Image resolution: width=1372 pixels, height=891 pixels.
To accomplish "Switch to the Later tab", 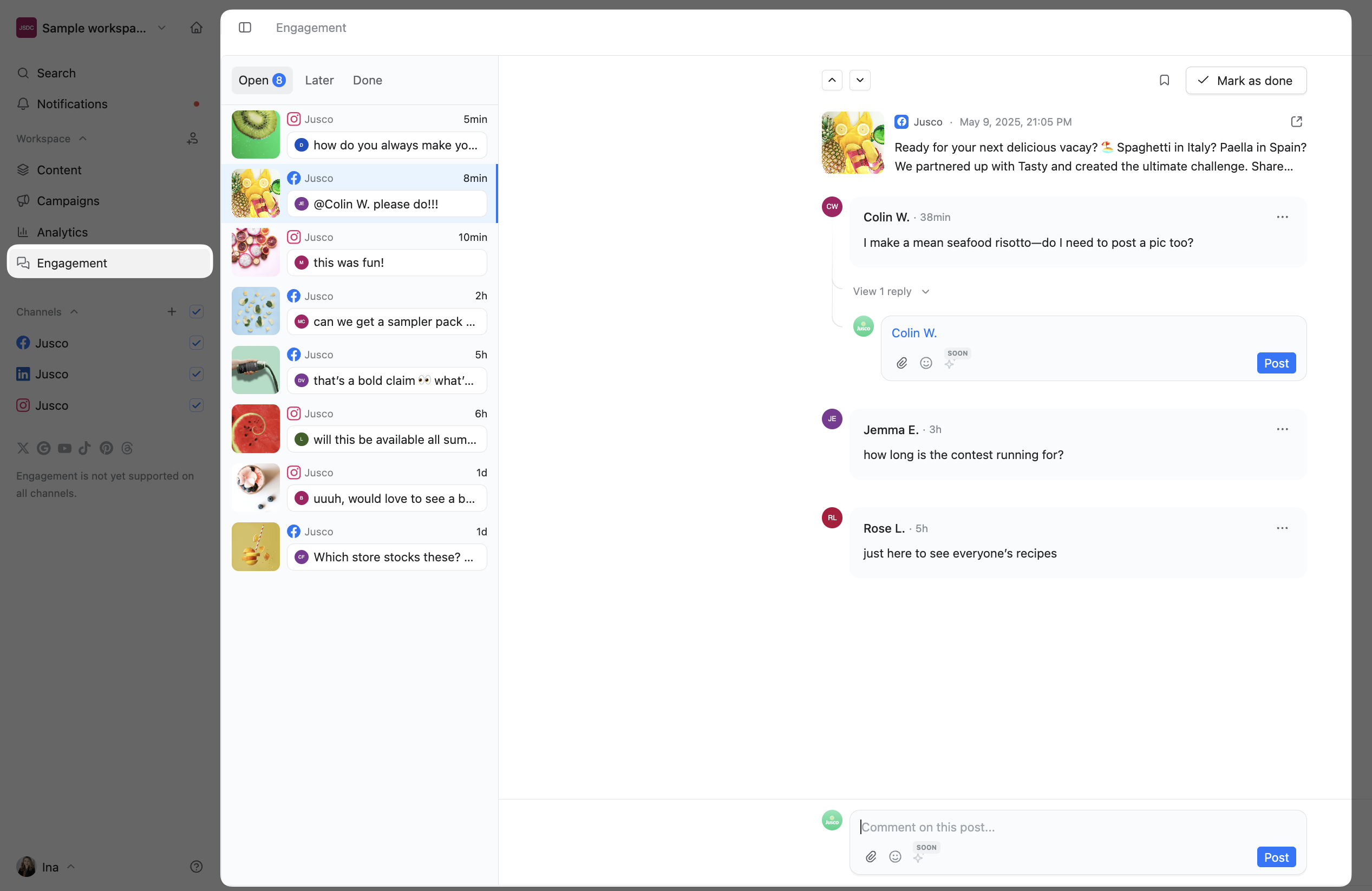I will tap(319, 80).
